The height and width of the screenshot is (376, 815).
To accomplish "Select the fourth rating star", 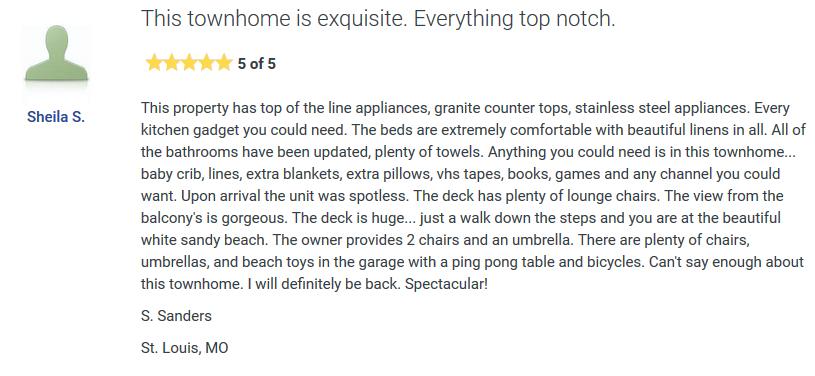I will pos(206,63).
